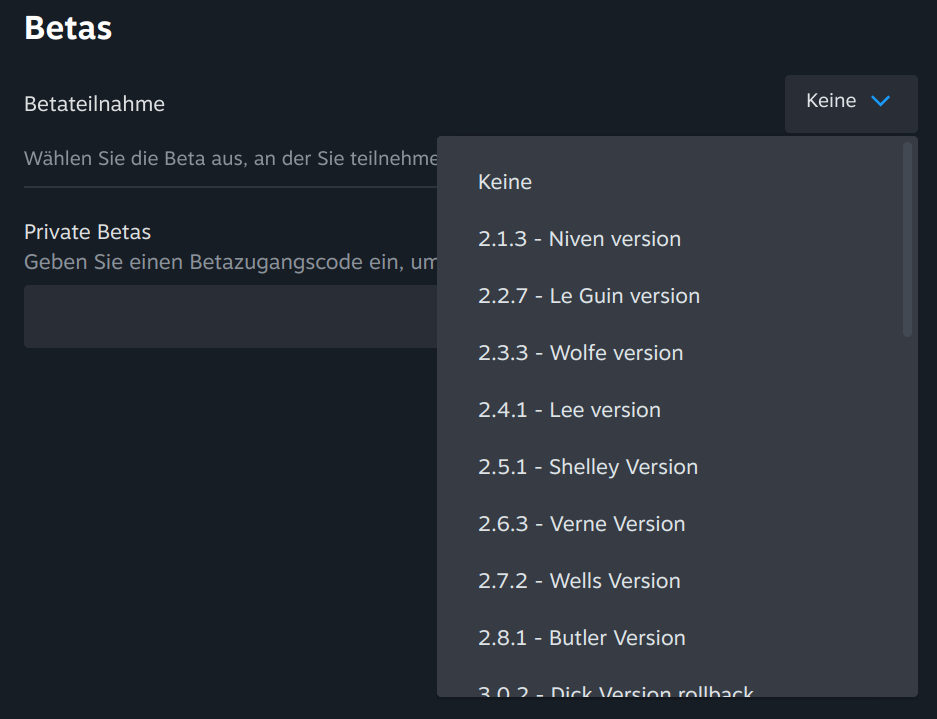This screenshot has width=937, height=719.
Task: Select 2.2.7 - Le Guin version
Action: pos(589,296)
